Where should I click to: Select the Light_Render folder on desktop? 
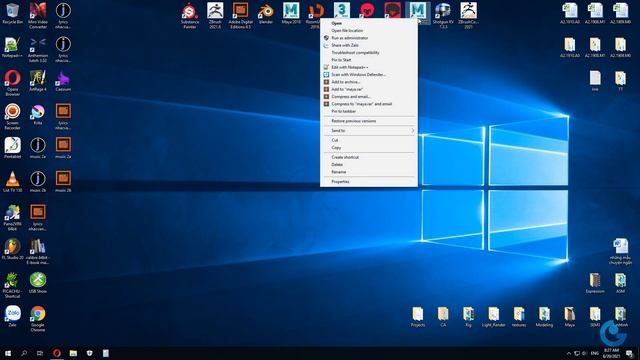point(493,317)
